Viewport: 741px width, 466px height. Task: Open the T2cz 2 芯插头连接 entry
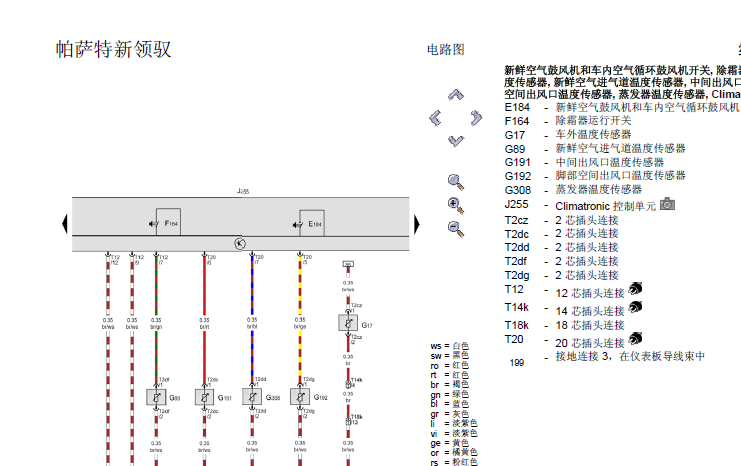point(561,220)
